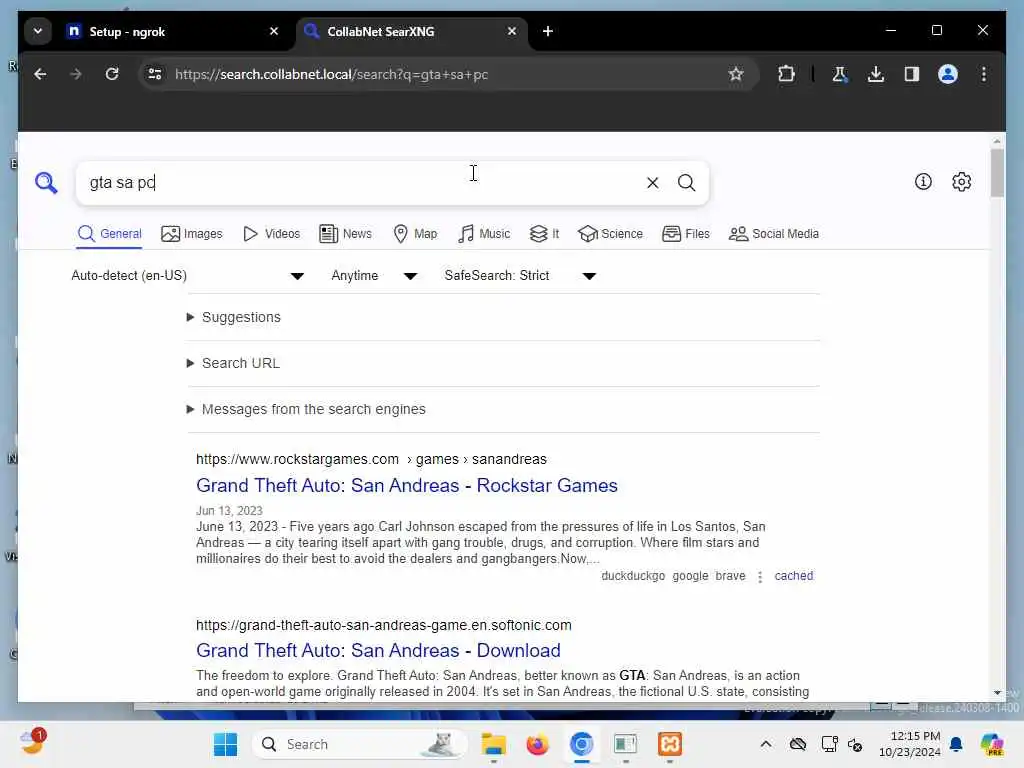
Task: Select the Files search category
Action: pos(685,234)
